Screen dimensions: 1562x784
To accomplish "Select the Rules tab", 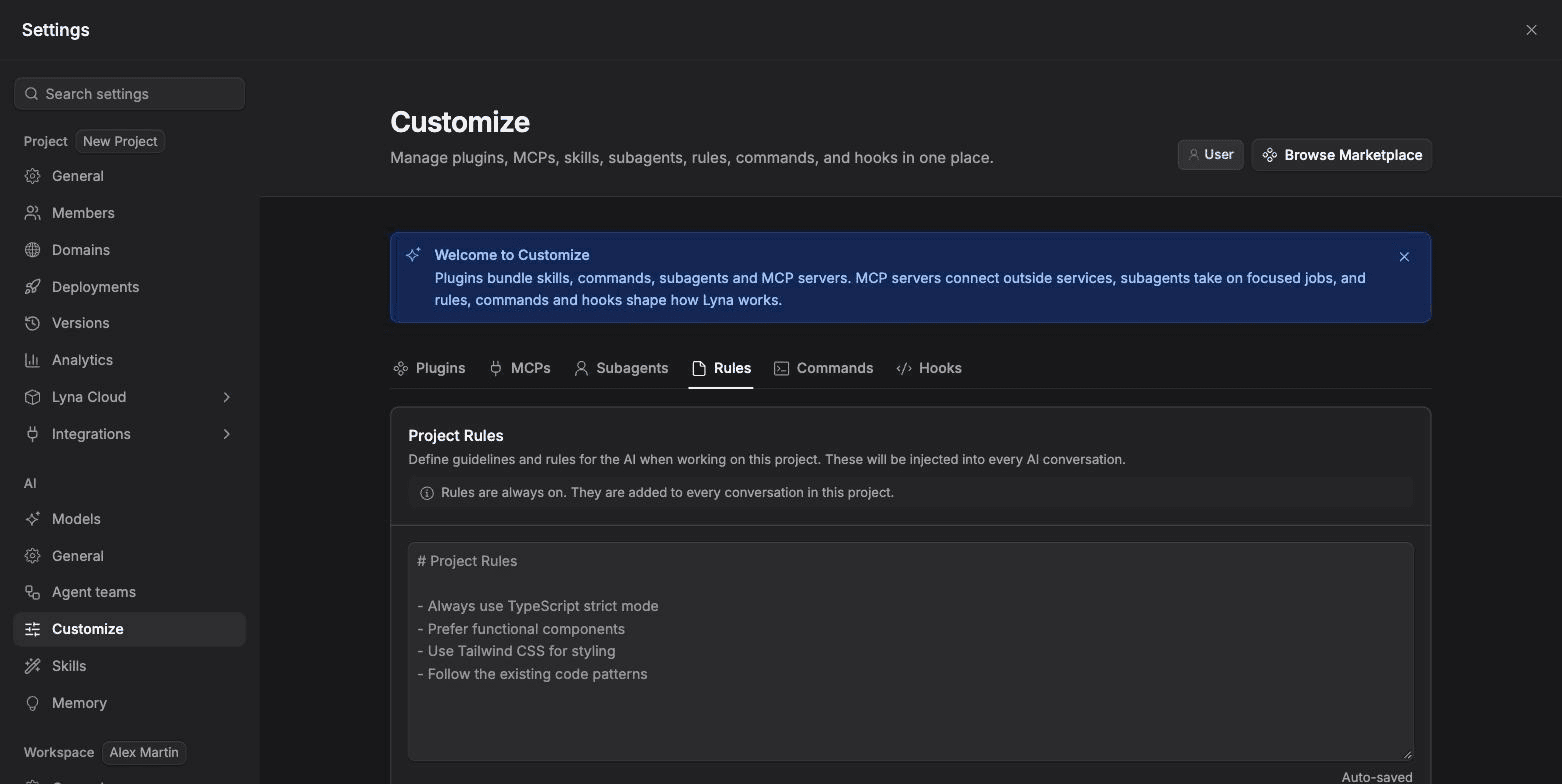I will 721,368.
